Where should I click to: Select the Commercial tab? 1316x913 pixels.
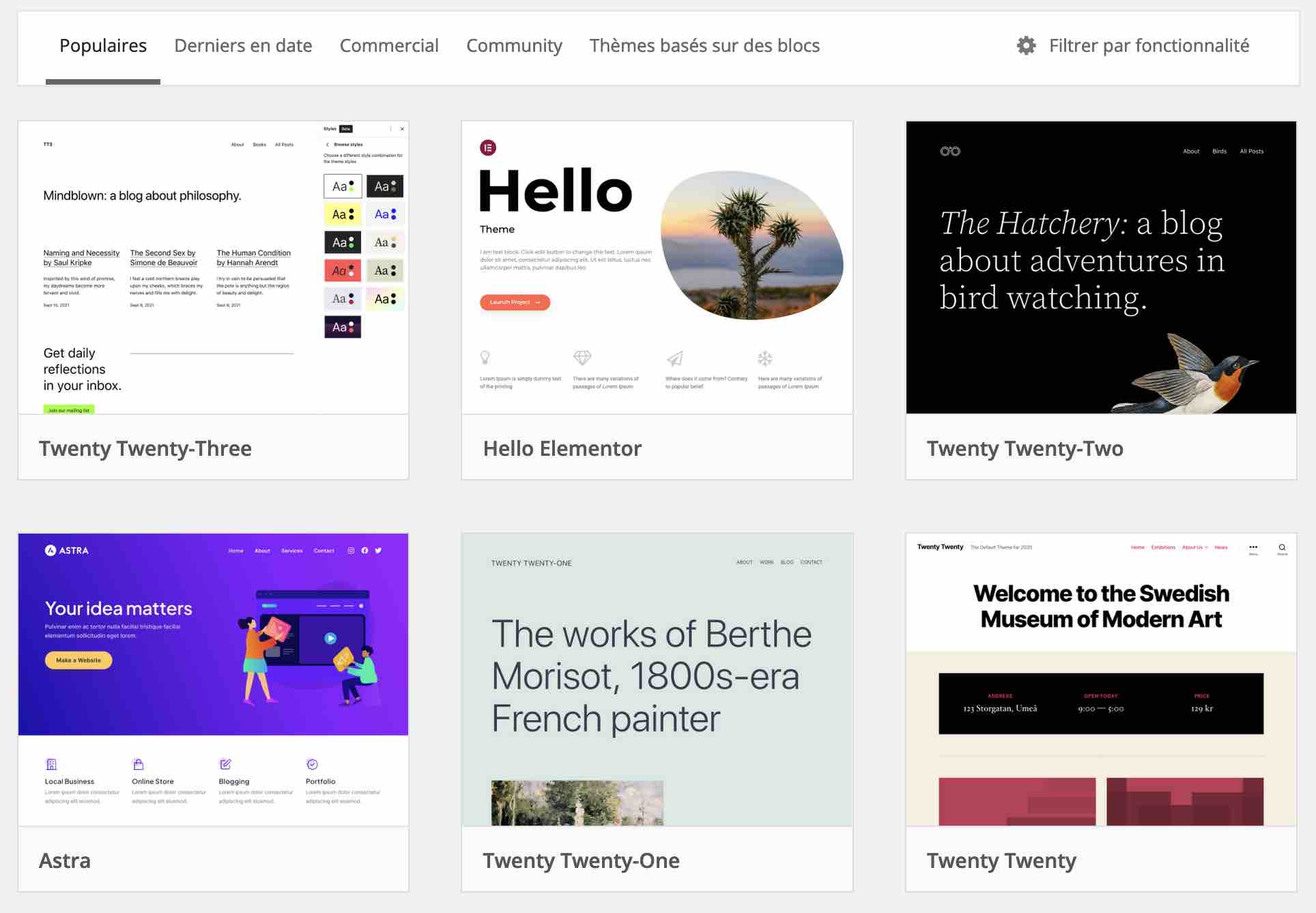(389, 46)
